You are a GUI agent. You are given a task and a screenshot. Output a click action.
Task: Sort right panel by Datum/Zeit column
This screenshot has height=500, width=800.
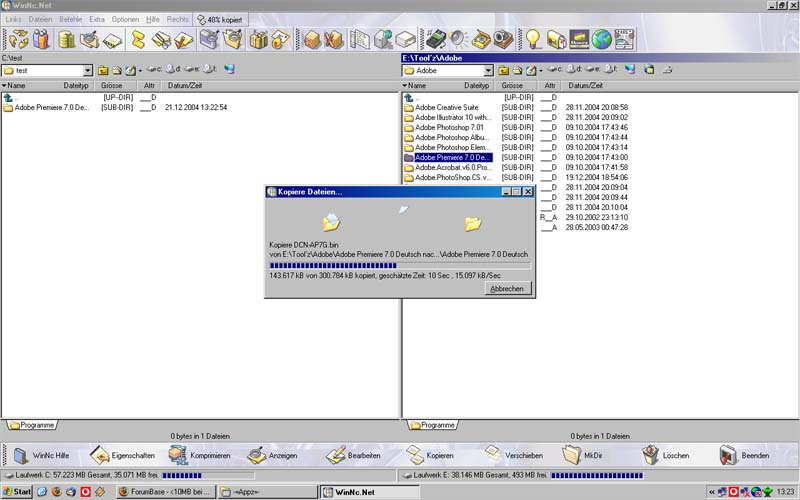click(585, 86)
